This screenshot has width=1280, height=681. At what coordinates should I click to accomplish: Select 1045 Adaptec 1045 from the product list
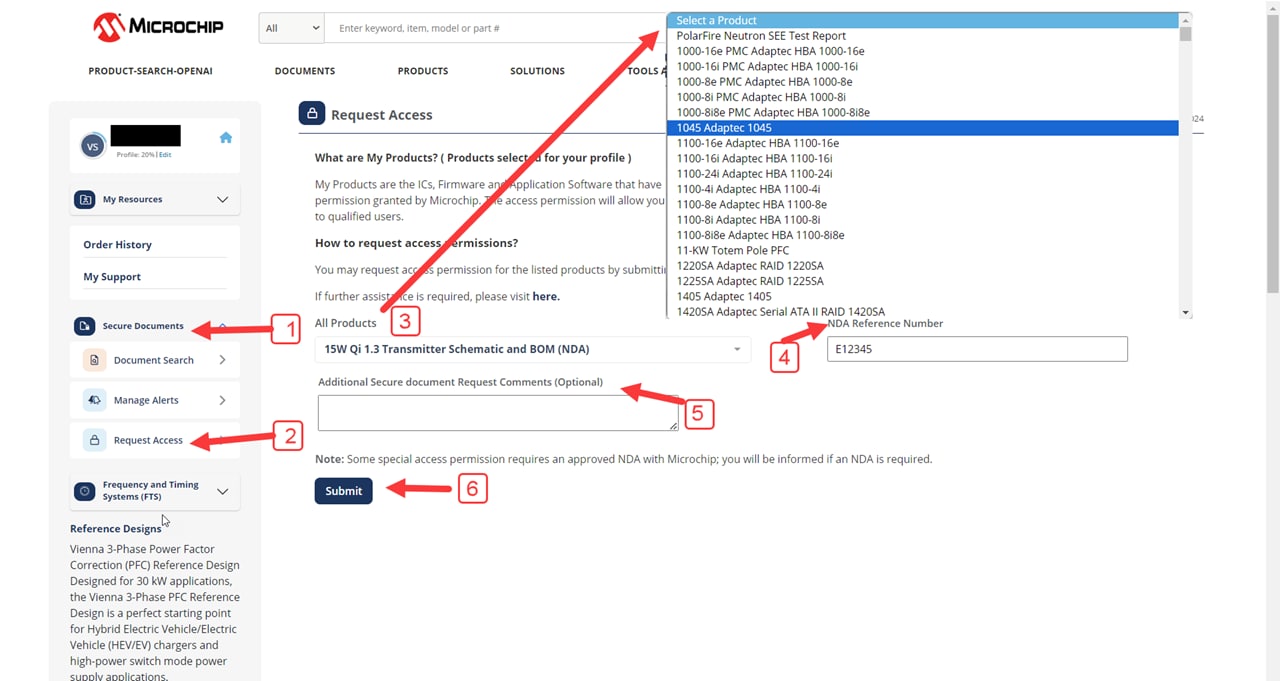click(x=724, y=127)
